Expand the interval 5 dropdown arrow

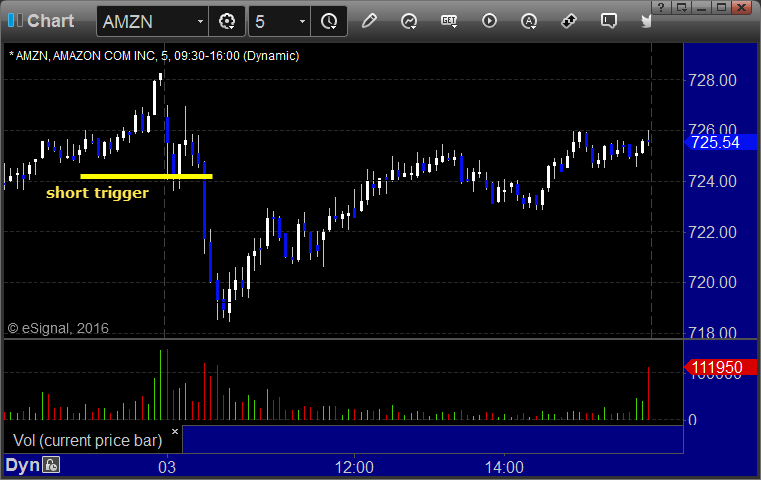coord(302,21)
